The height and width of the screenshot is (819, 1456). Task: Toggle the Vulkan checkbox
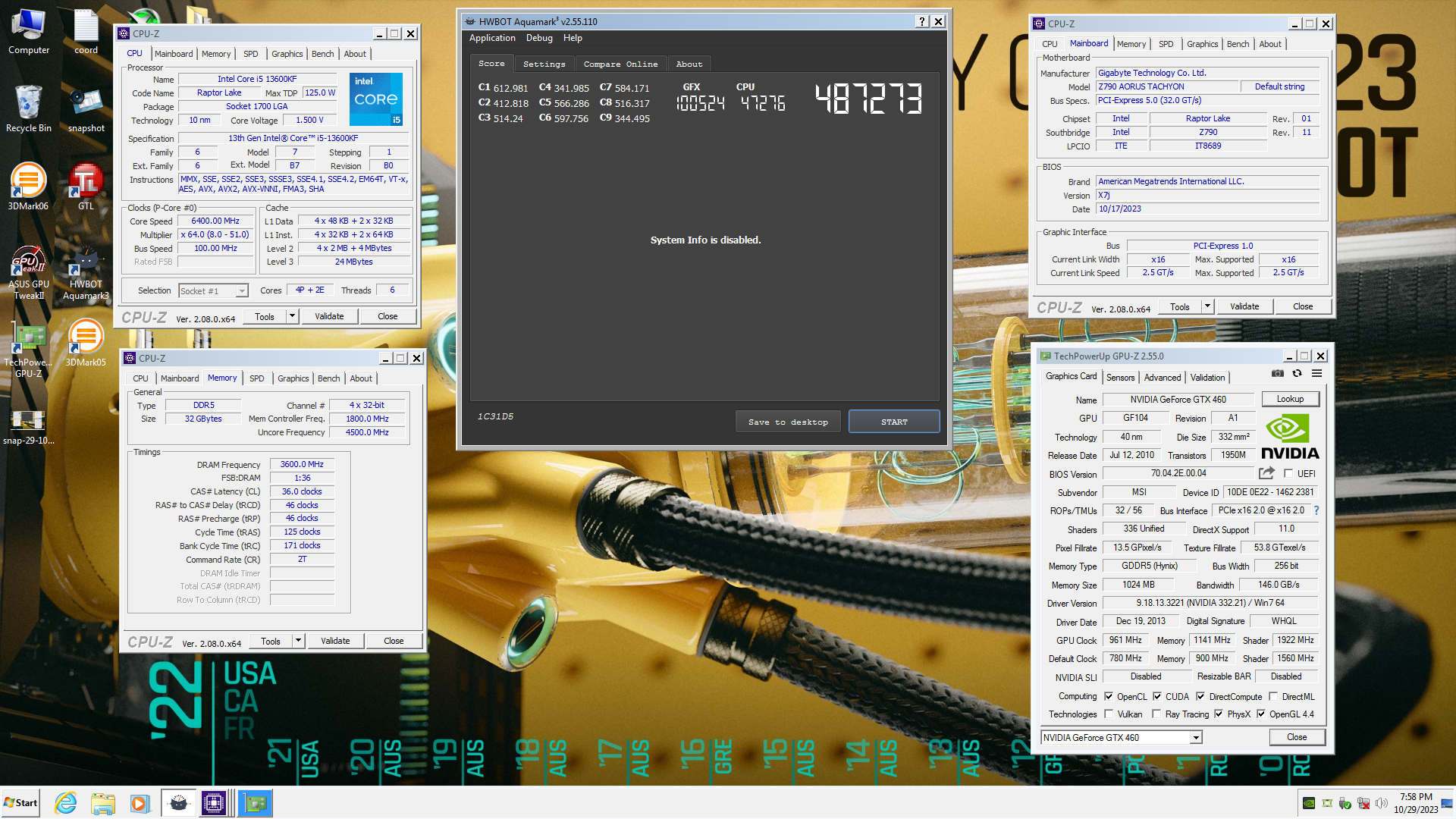point(1109,714)
